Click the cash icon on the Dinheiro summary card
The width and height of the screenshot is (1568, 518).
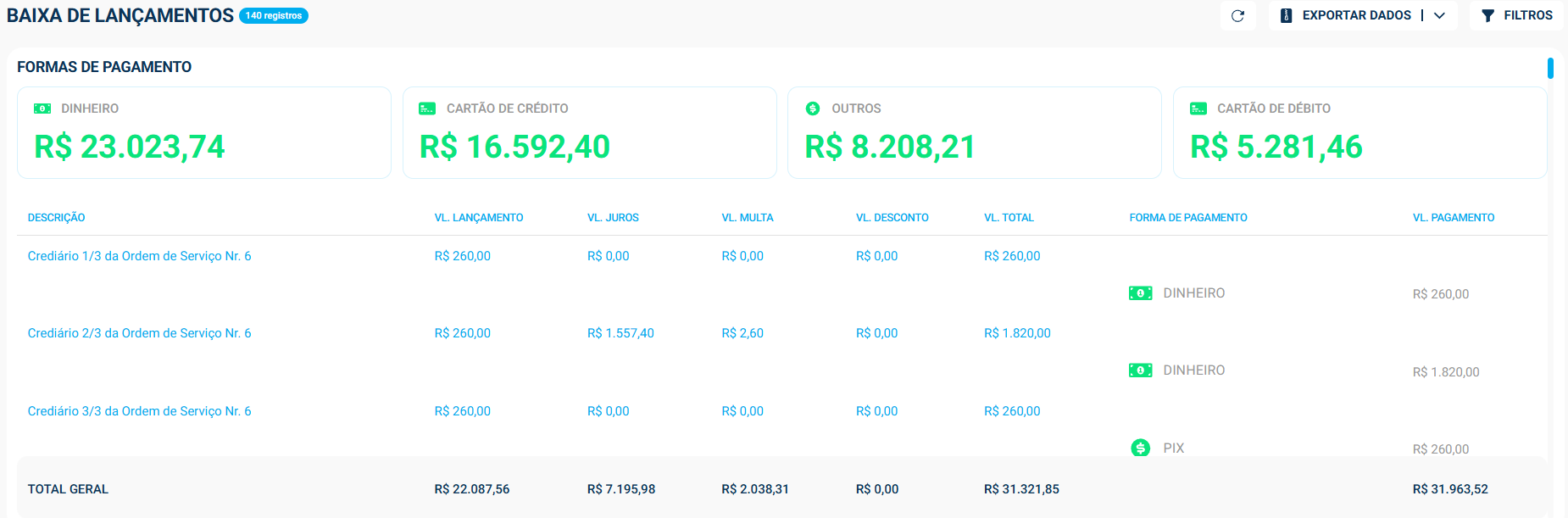(42, 109)
